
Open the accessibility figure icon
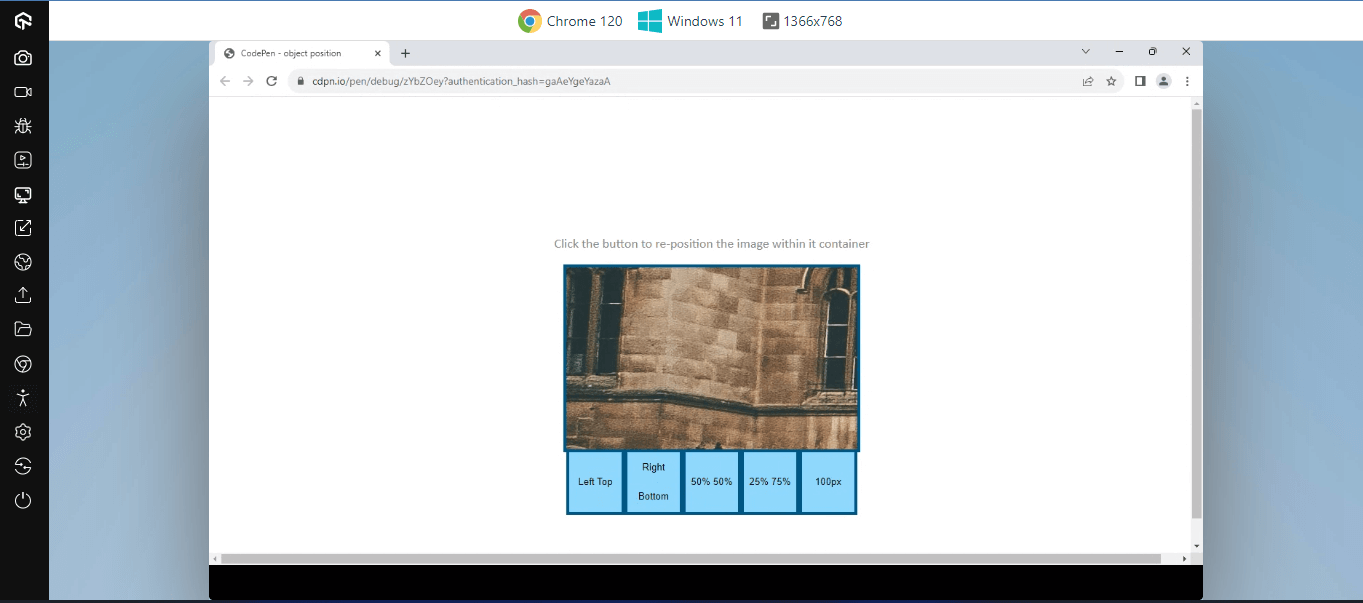point(23,398)
